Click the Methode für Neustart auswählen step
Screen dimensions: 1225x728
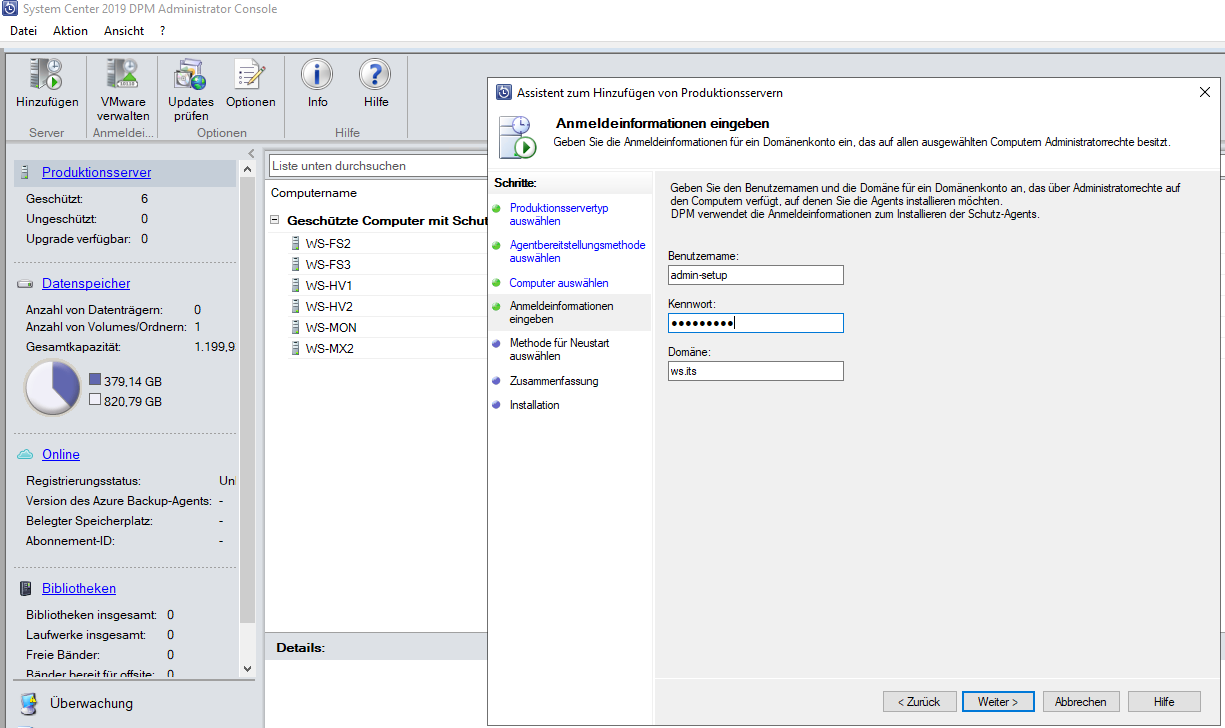pyautogui.click(x=559, y=349)
